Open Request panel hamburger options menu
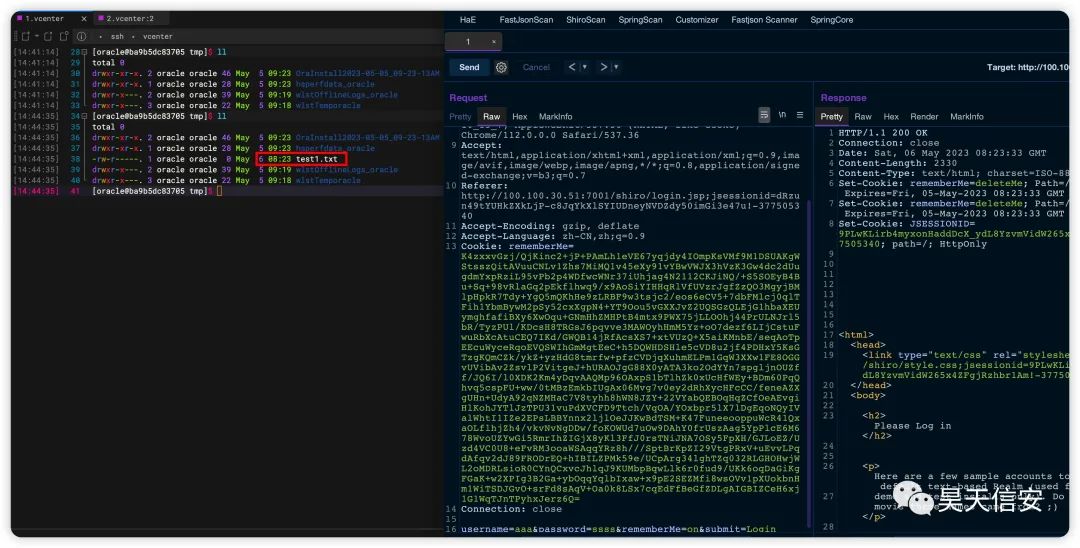Viewport: 1080px width, 548px height. coord(800,115)
